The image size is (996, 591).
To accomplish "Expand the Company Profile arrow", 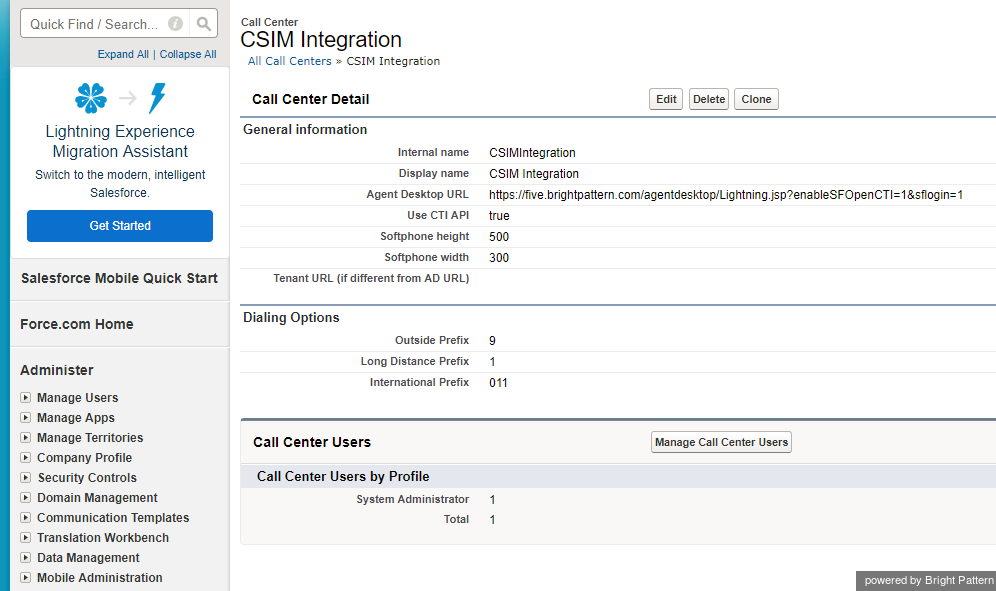I will 25,458.
